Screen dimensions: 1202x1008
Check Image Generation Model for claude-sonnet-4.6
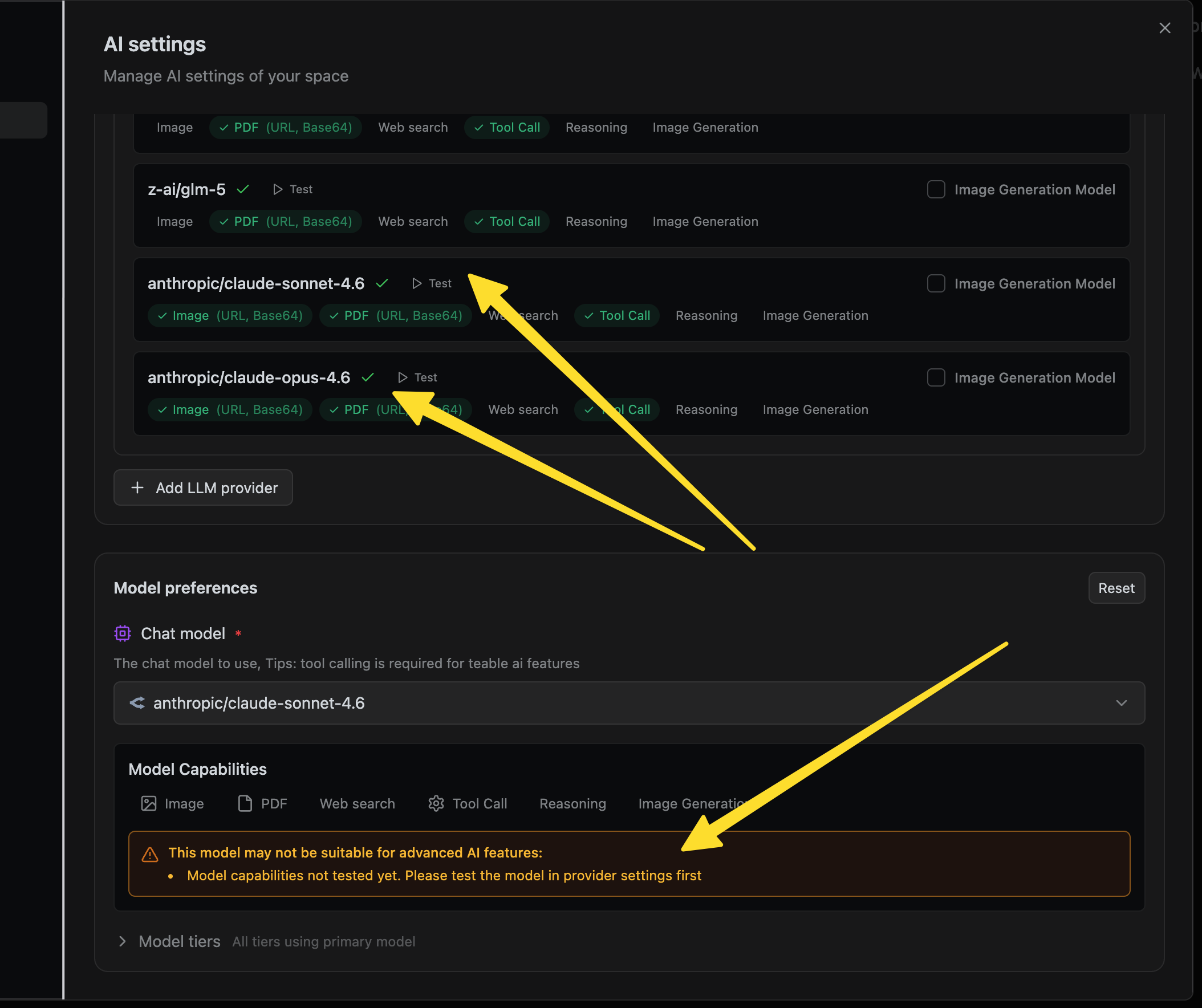click(x=936, y=283)
